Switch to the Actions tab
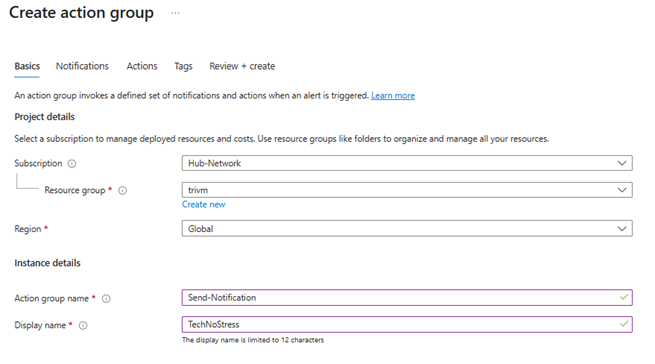 tap(142, 66)
